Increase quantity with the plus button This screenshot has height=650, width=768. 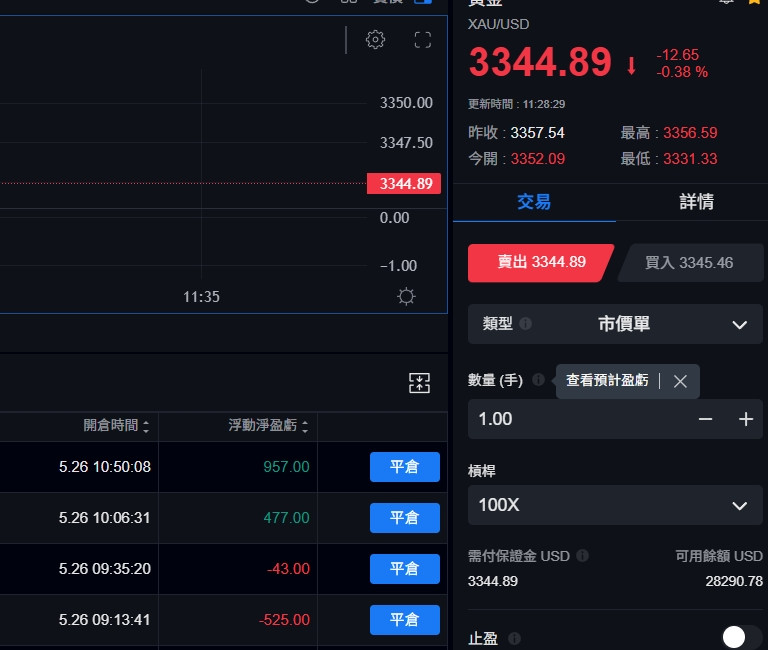(x=745, y=419)
